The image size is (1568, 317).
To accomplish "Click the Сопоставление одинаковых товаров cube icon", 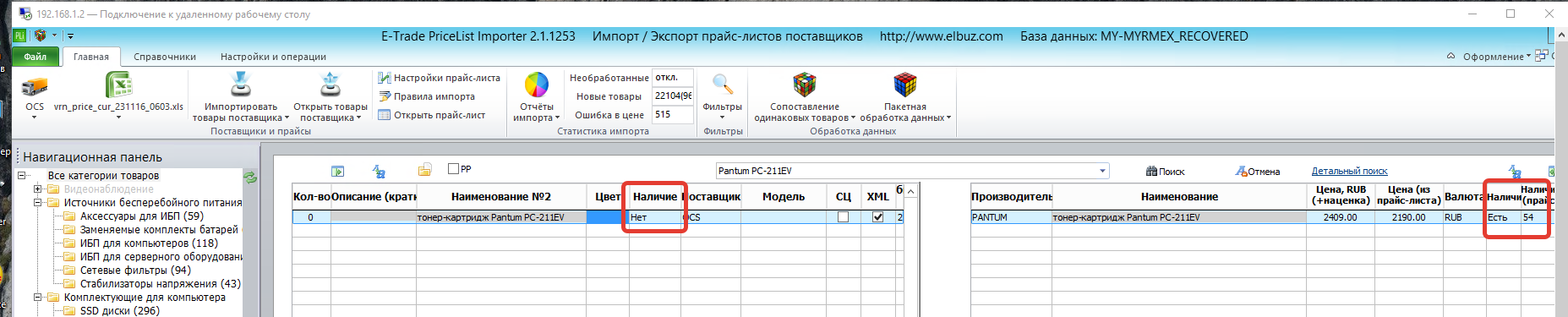I will (805, 85).
